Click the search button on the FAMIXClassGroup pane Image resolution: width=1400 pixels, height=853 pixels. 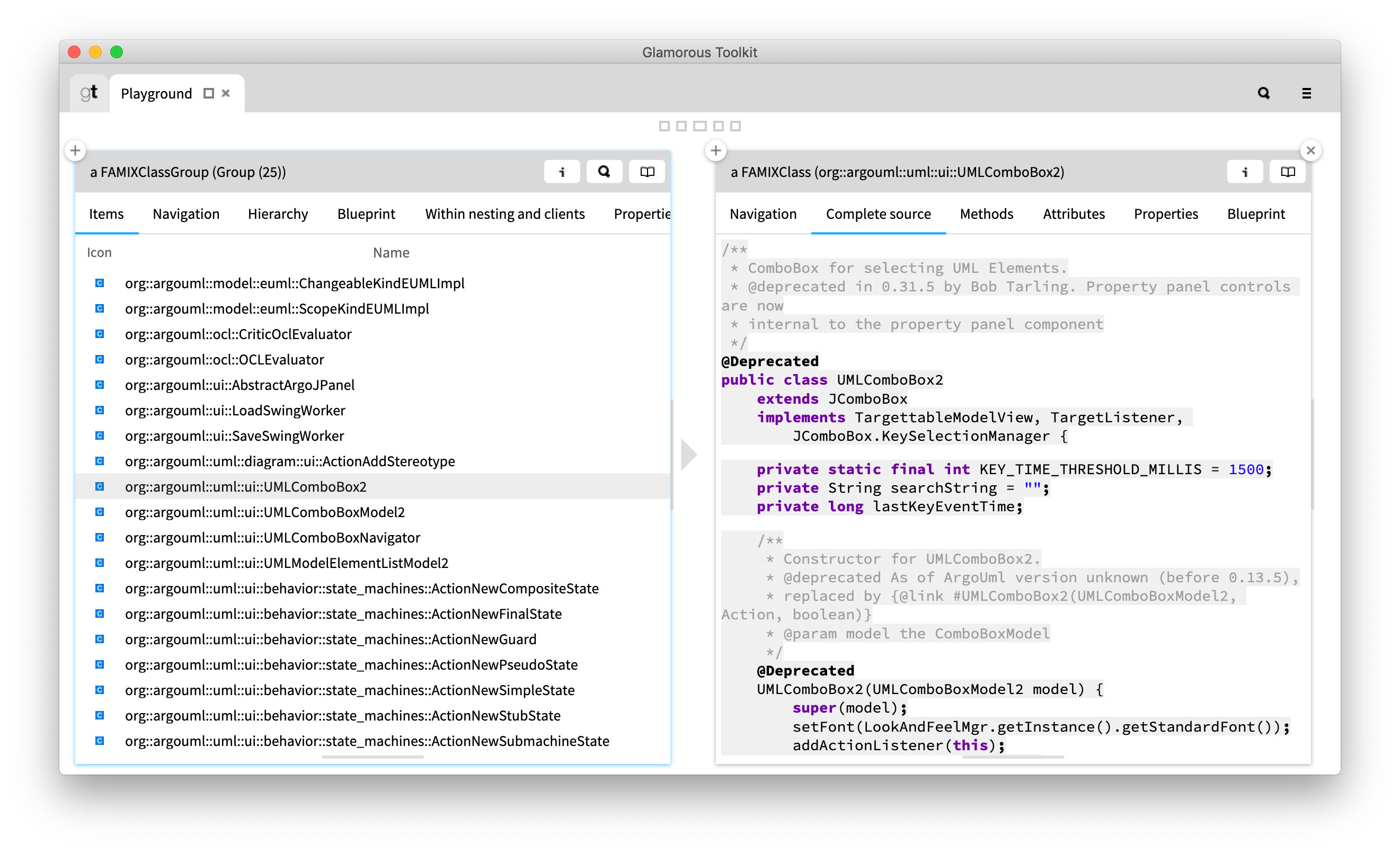pyautogui.click(x=604, y=172)
